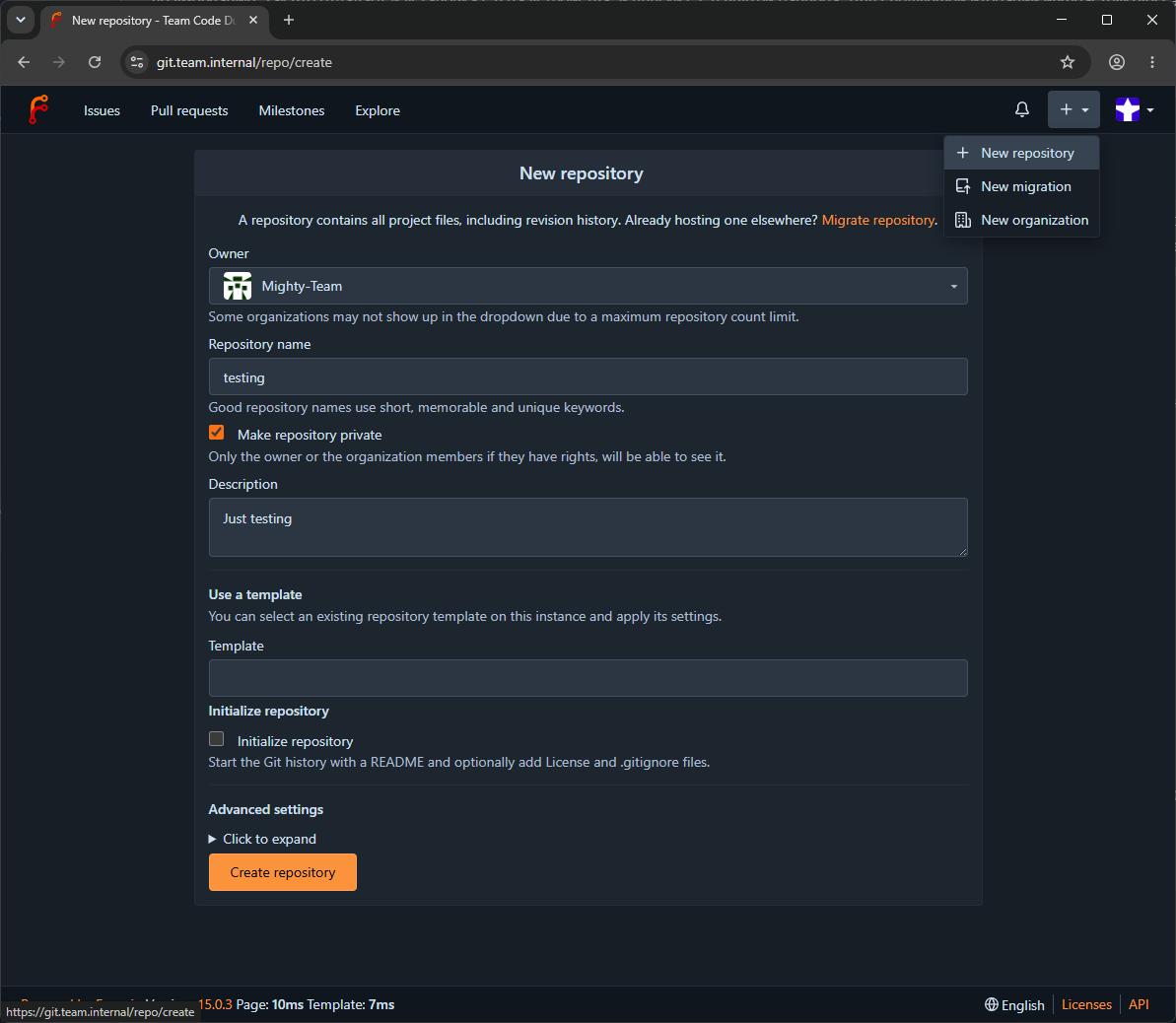
Task: Click into the Description text area
Action: click(x=588, y=527)
